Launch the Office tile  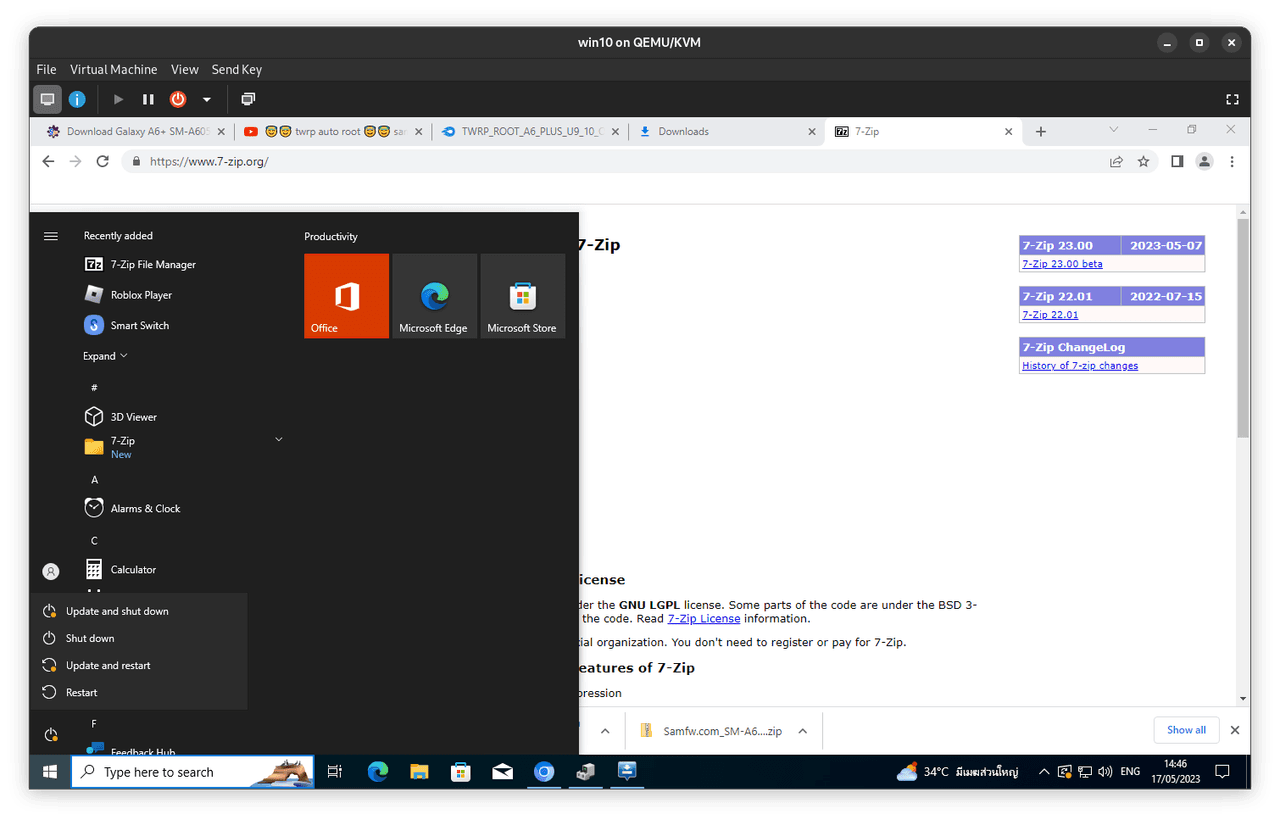click(346, 296)
